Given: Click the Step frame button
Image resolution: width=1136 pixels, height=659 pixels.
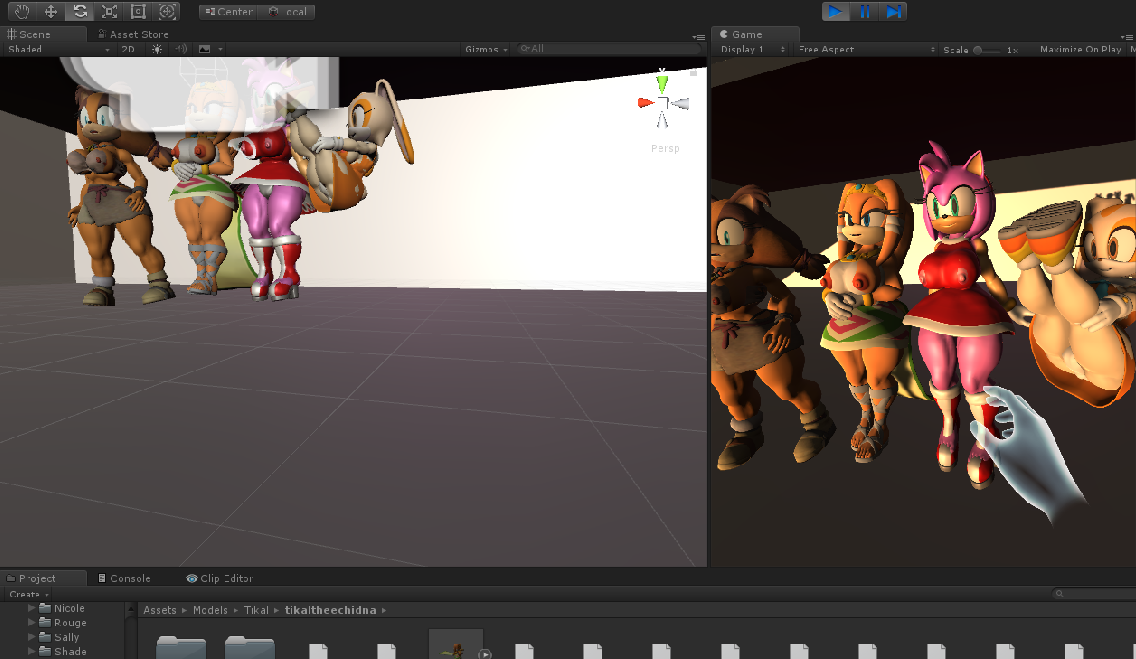Looking at the screenshot, I should coord(893,11).
